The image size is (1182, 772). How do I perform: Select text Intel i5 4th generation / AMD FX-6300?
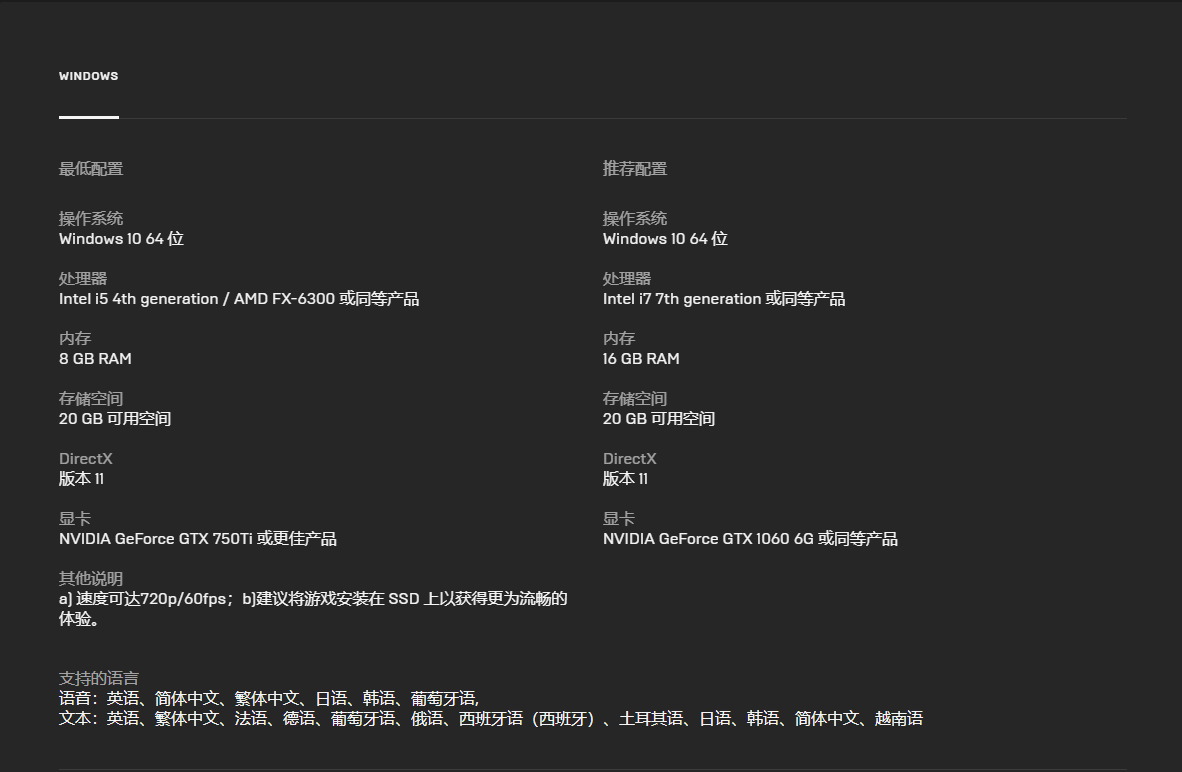pos(197,299)
